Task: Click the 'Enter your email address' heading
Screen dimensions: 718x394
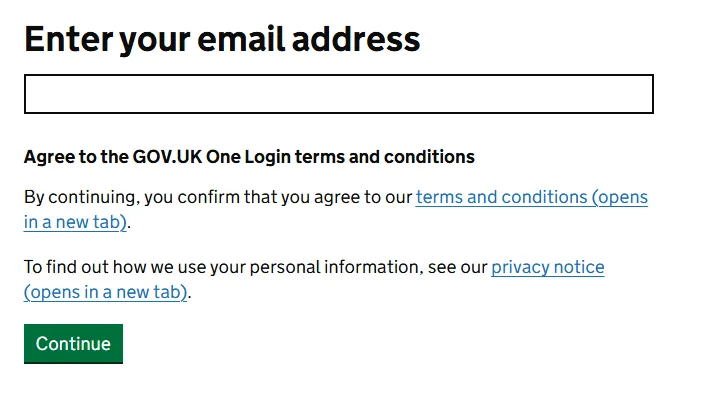Action: pos(222,39)
